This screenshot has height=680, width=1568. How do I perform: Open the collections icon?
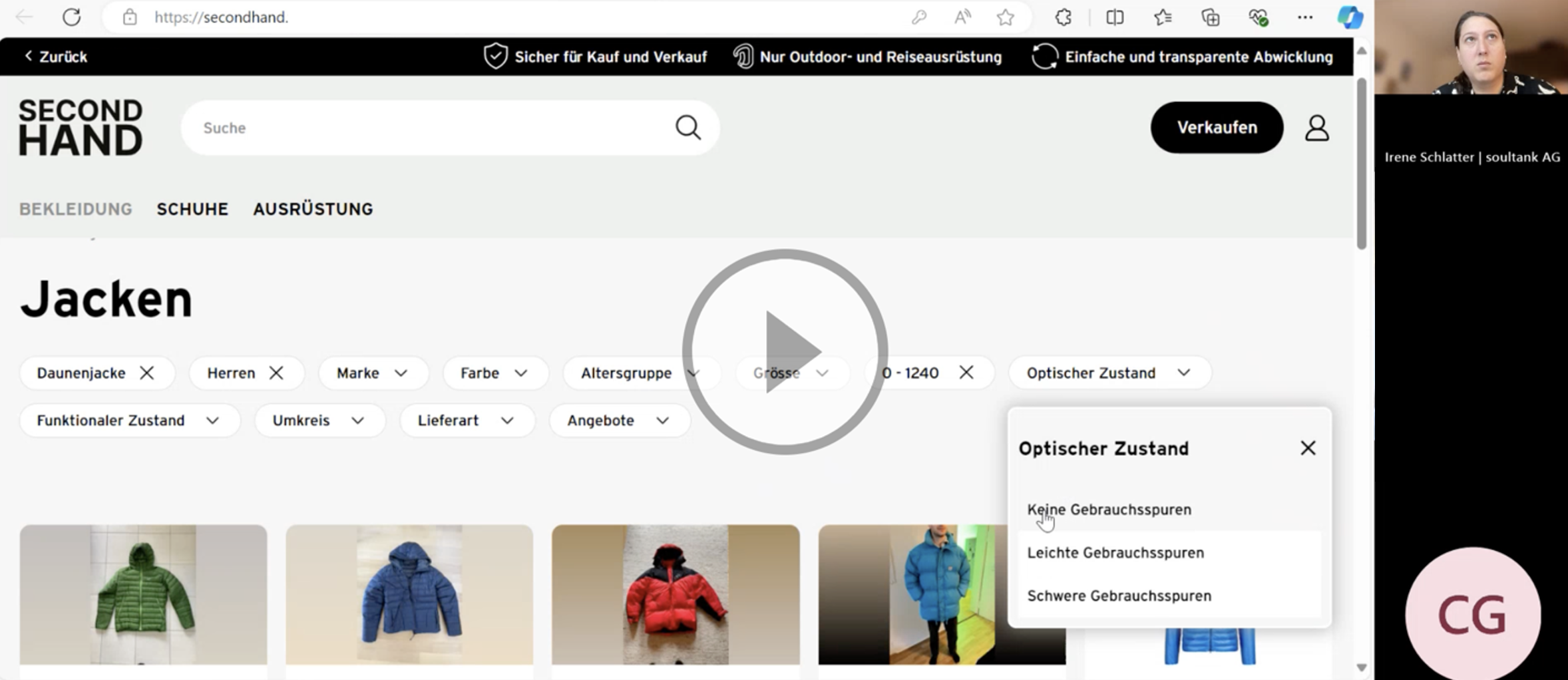pyautogui.click(x=1211, y=17)
